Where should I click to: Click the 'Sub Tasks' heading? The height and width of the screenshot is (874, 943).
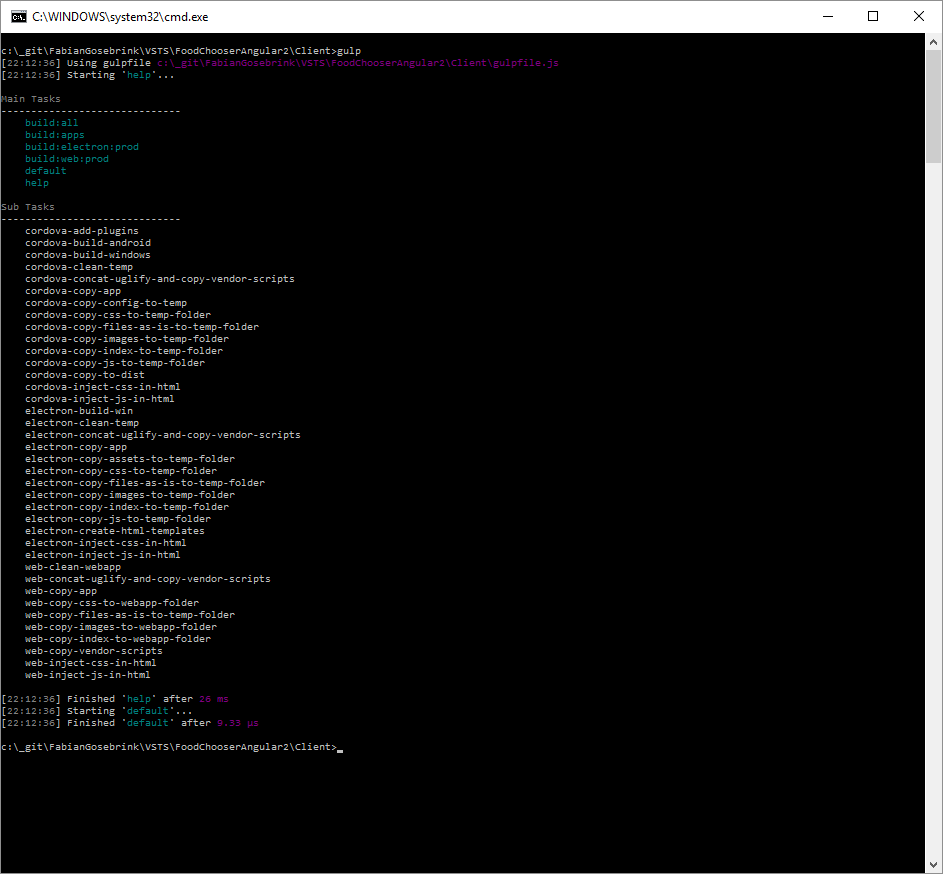(28, 207)
